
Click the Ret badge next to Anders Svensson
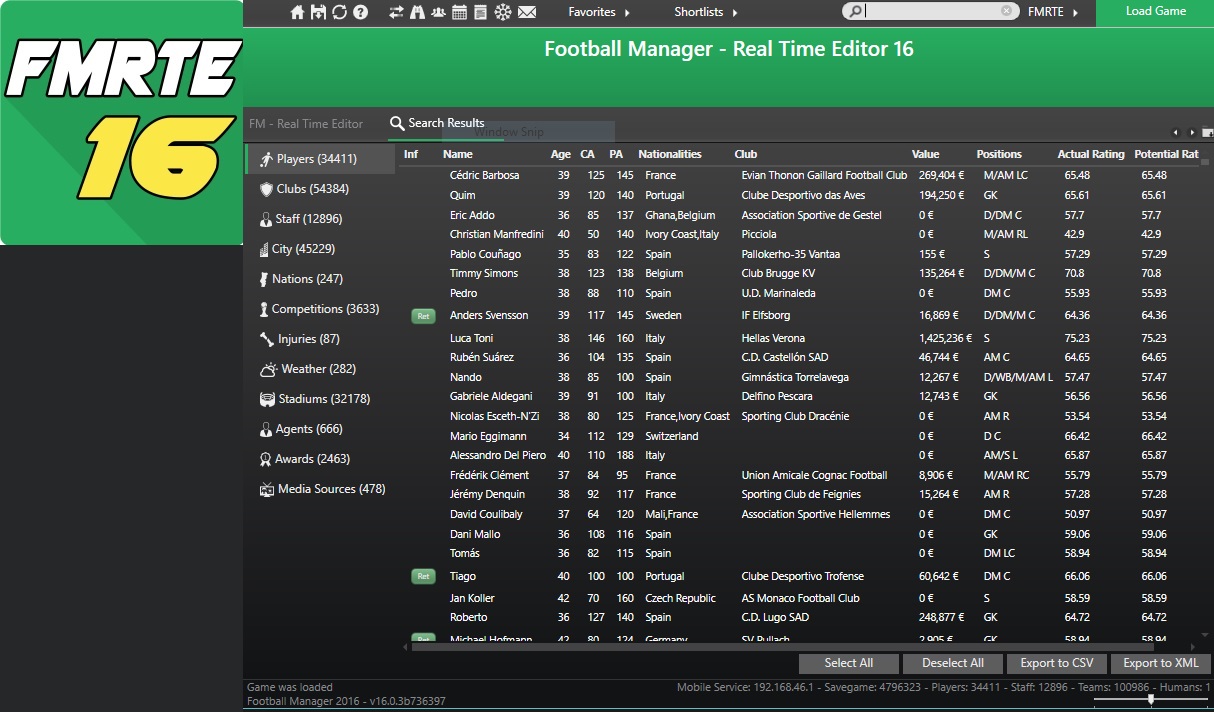pos(423,316)
